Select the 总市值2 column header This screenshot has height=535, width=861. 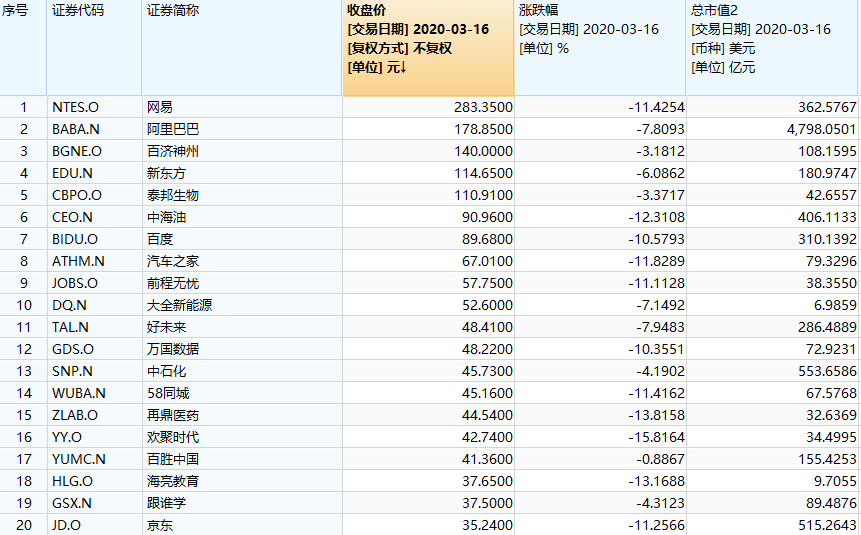tap(772, 48)
